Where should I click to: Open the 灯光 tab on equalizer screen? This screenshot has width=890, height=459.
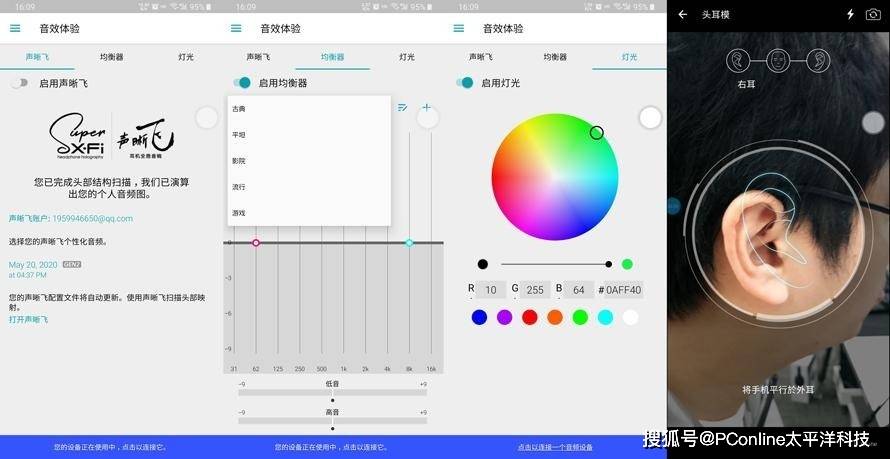pos(406,57)
